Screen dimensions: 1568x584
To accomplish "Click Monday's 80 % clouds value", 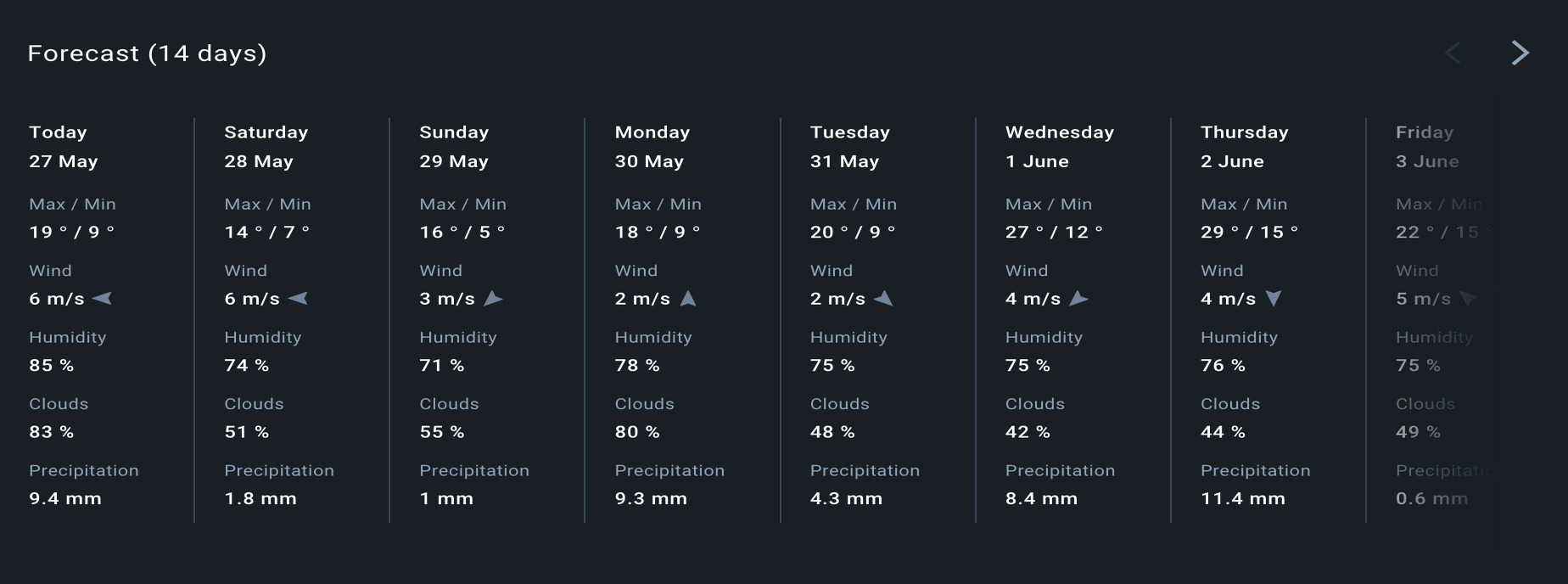I will click(x=637, y=432).
